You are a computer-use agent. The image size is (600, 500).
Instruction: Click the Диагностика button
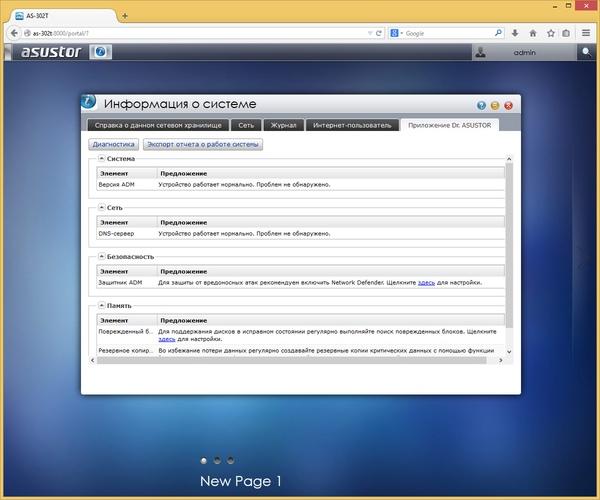pyautogui.click(x=114, y=144)
